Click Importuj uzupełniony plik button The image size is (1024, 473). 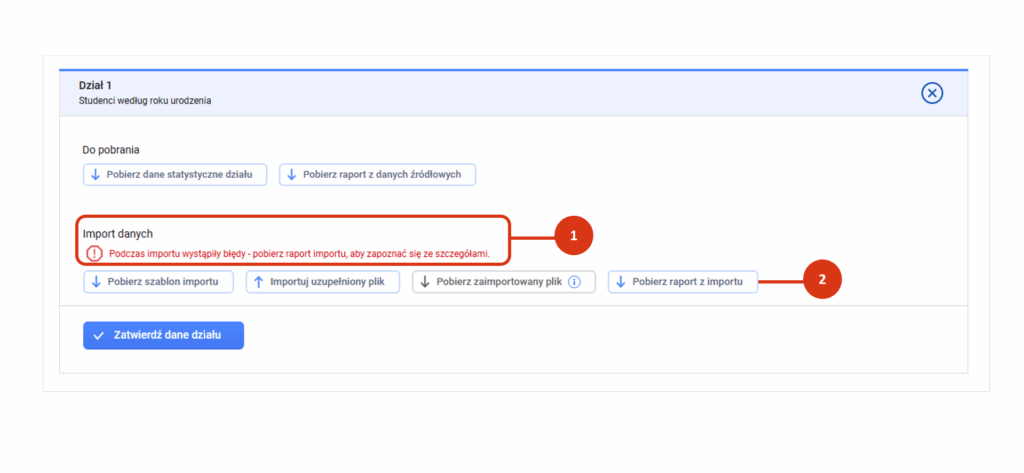[x=323, y=282]
